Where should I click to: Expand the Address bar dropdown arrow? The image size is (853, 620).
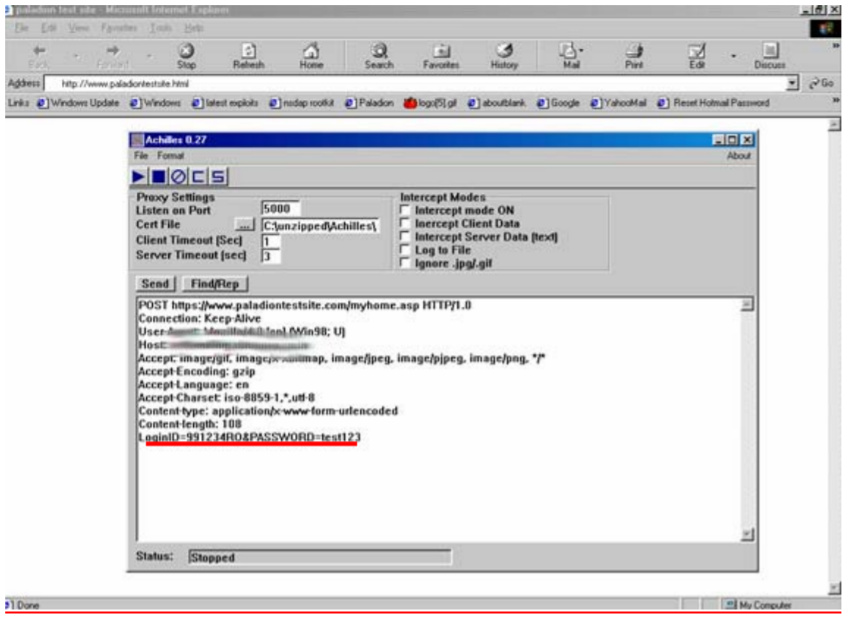(x=794, y=84)
